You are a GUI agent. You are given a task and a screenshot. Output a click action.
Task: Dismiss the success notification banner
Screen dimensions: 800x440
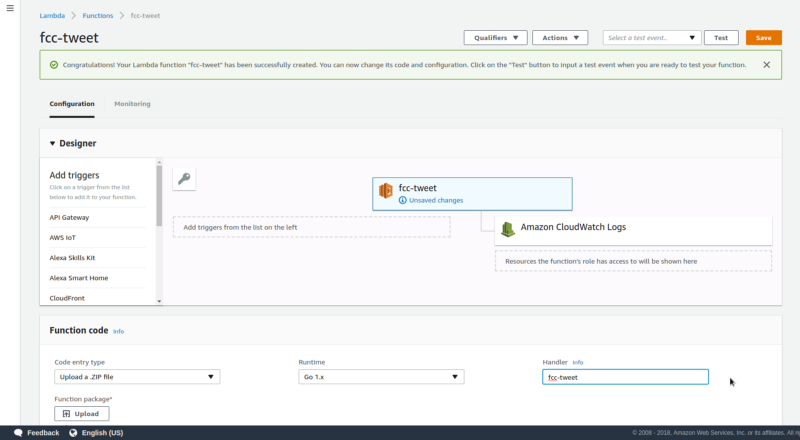click(x=766, y=65)
